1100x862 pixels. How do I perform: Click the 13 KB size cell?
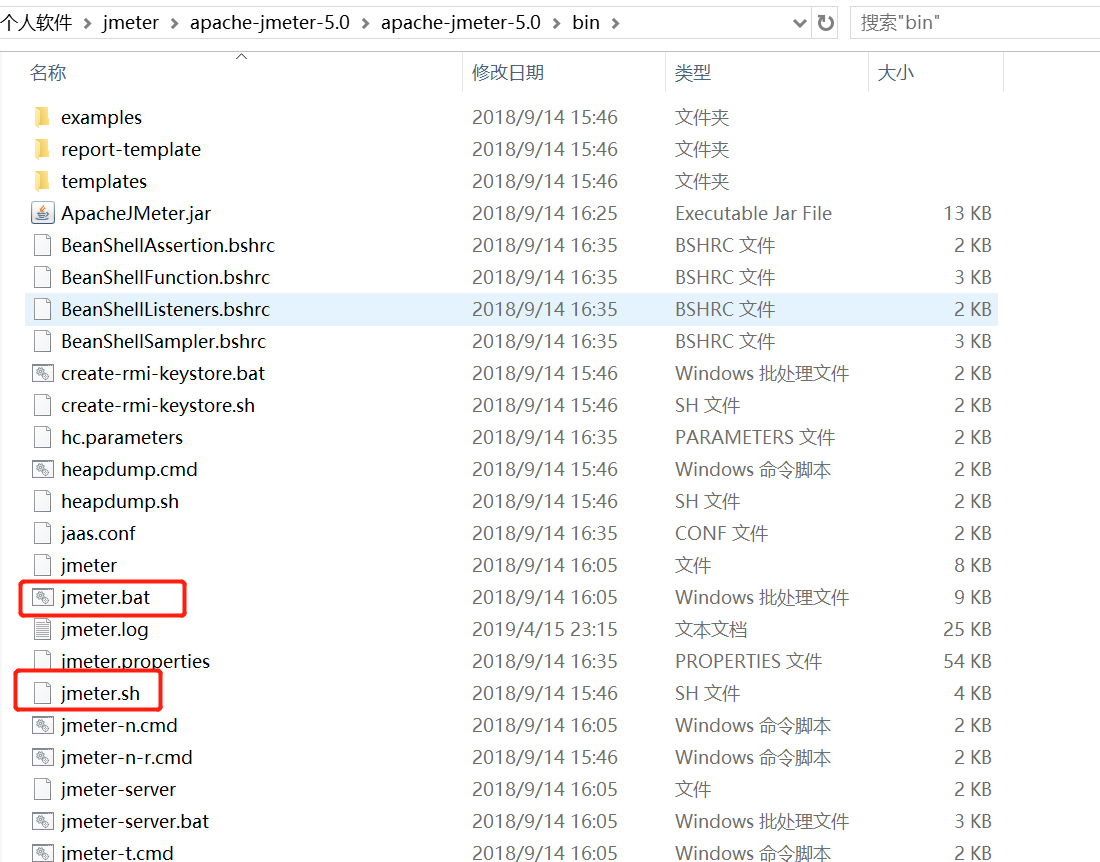pos(967,213)
